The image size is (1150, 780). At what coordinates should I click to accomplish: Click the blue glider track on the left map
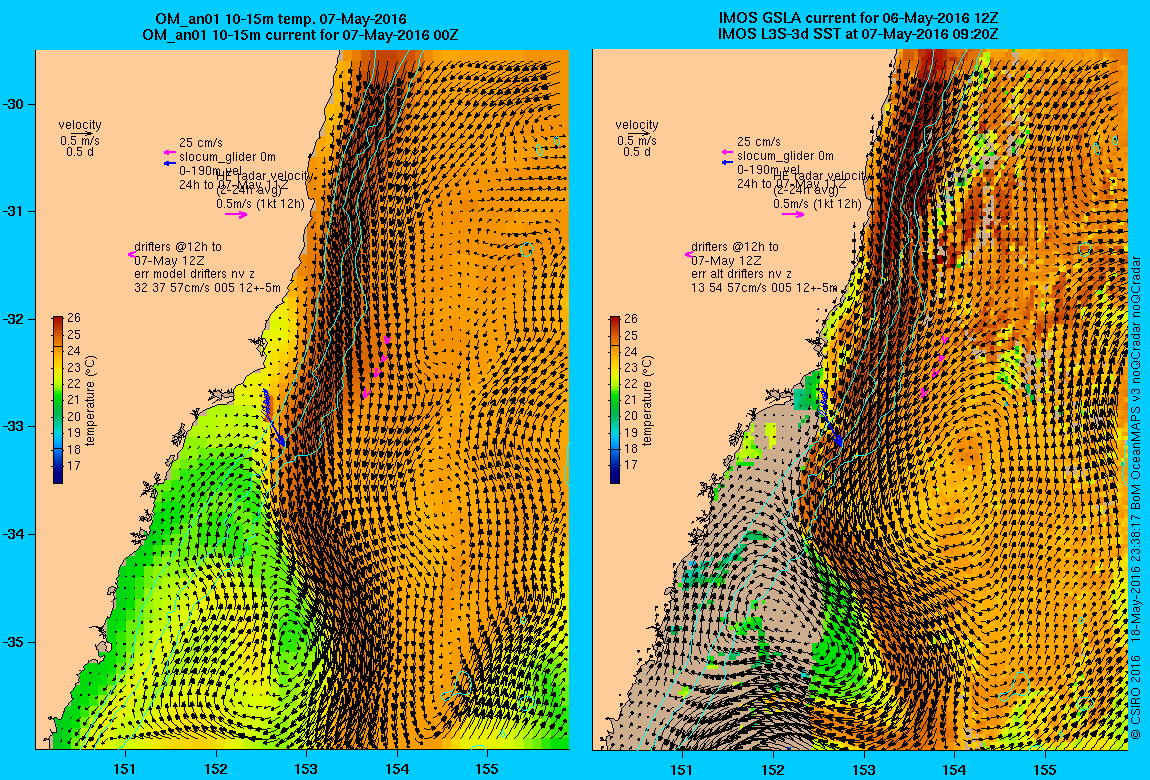click(274, 416)
